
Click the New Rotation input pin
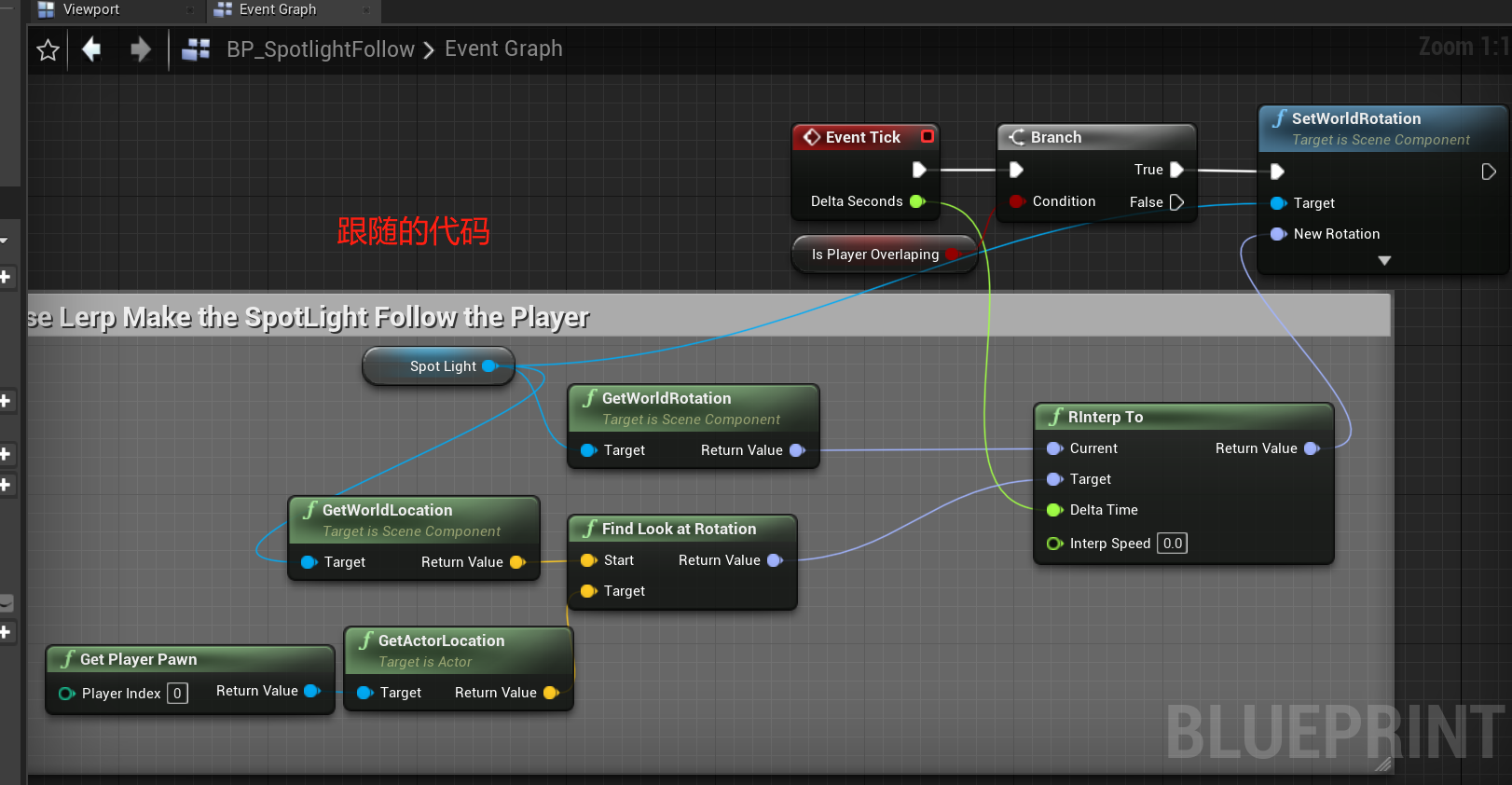(x=1278, y=234)
